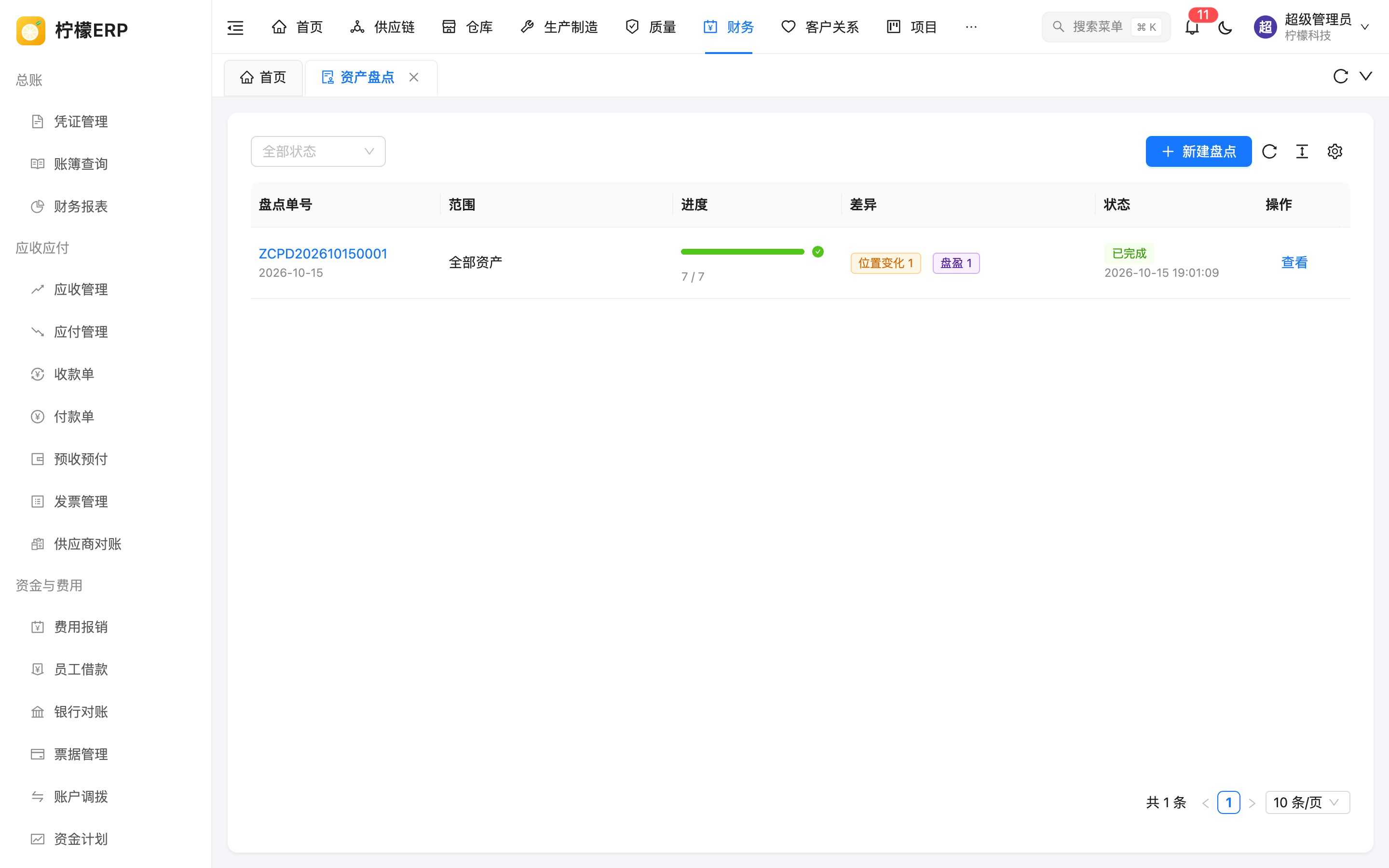Open the more menus ellipsis

pos(971,27)
